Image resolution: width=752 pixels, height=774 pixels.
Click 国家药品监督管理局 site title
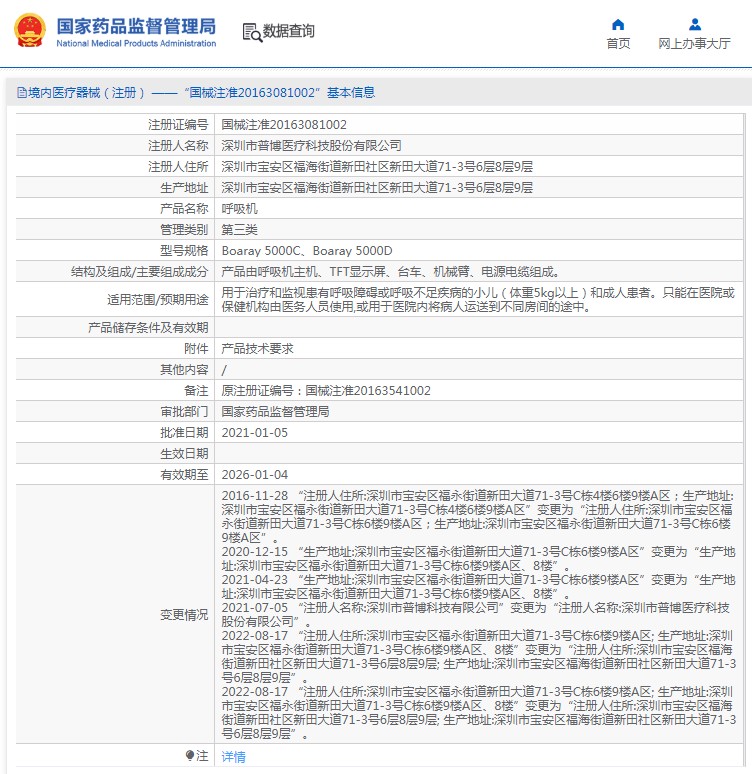coord(136,26)
